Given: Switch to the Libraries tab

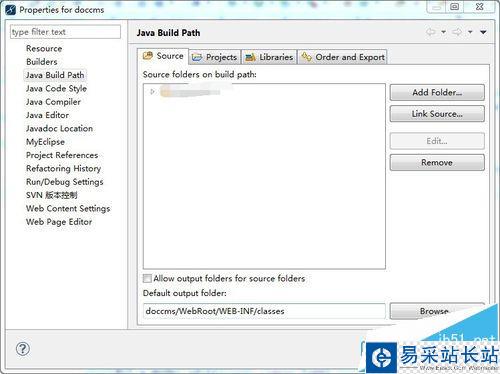Looking at the screenshot, I should pos(269,57).
